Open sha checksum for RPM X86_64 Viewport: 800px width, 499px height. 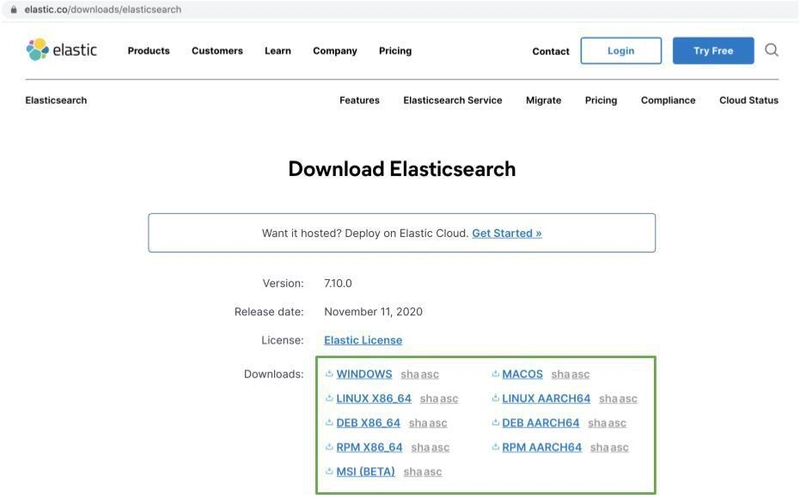[x=420, y=447]
